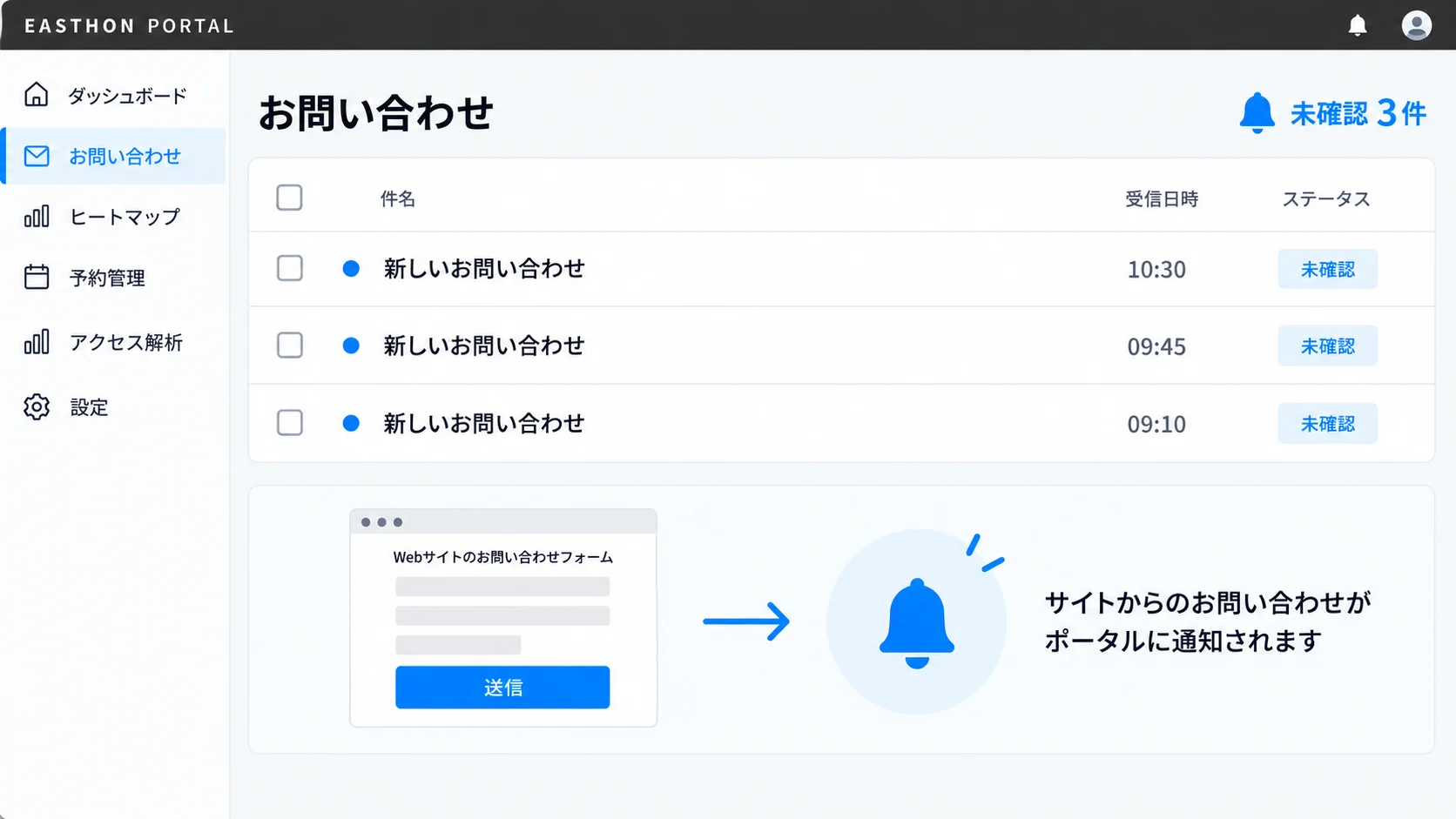Open 予約管理 label in the sidebar
Image resolution: width=1456 pixels, height=819 pixels.
107,278
